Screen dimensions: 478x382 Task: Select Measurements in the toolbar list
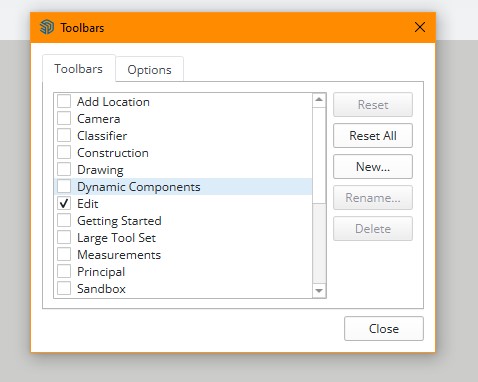(x=119, y=255)
